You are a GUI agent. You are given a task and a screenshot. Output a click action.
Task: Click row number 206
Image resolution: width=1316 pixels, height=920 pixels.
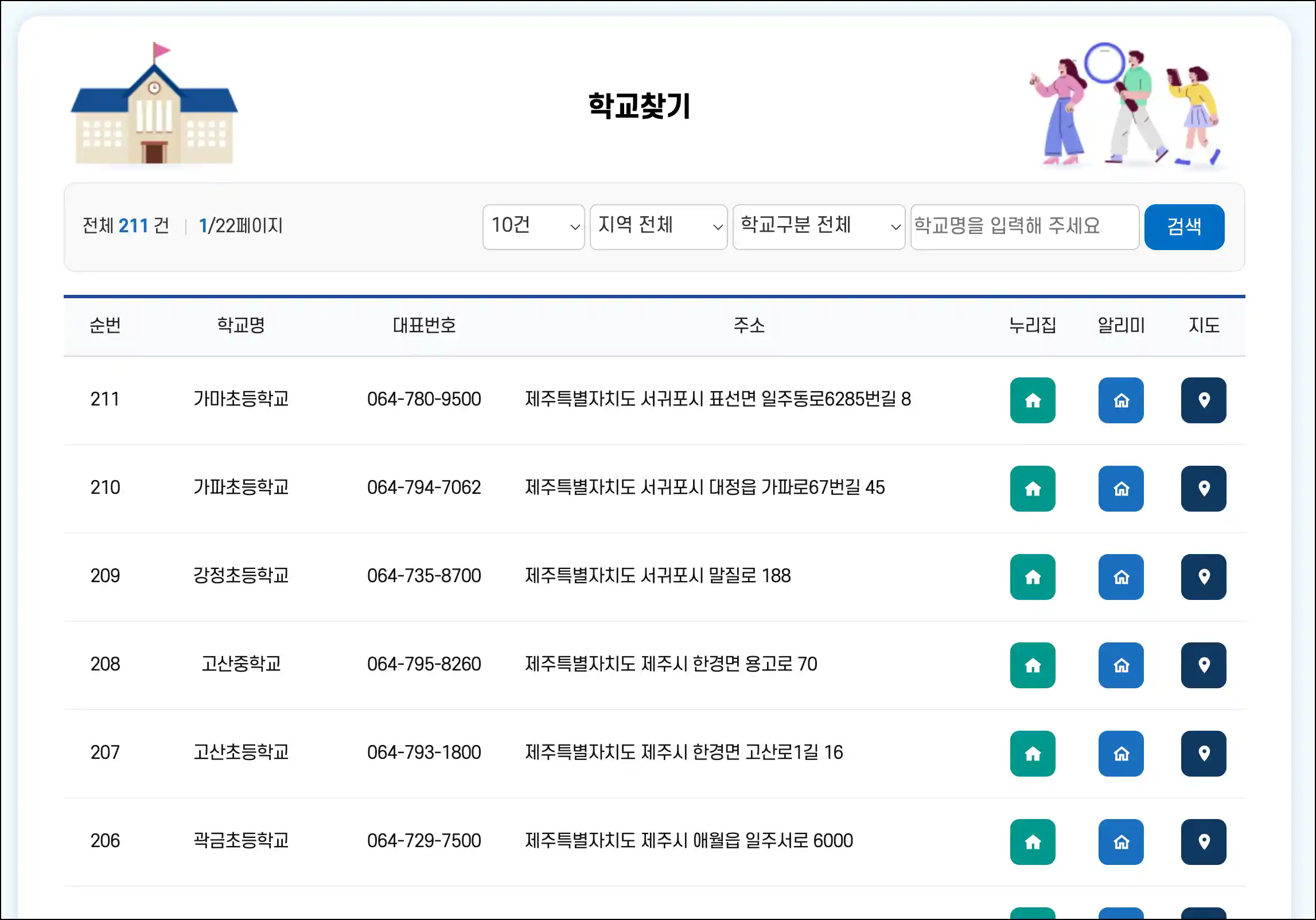click(x=105, y=840)
